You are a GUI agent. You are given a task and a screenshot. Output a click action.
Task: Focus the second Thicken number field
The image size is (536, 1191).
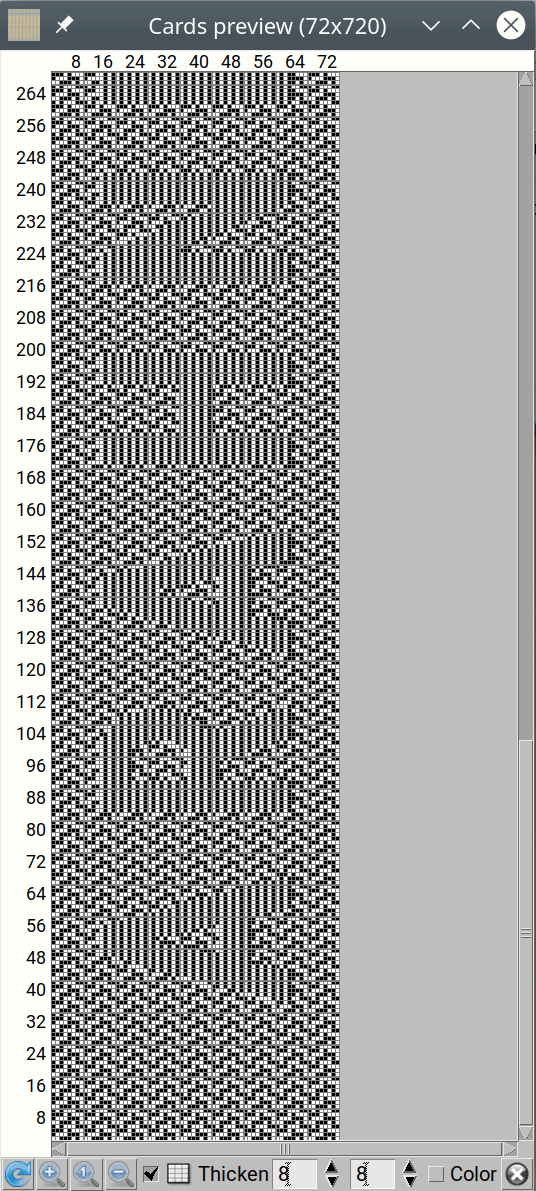374,1174
